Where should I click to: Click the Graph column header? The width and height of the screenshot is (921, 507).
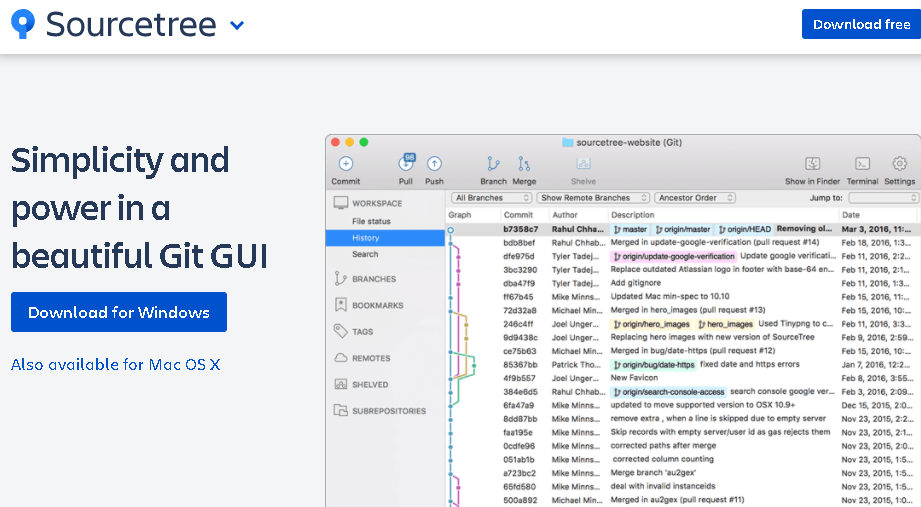coord(459,215)
